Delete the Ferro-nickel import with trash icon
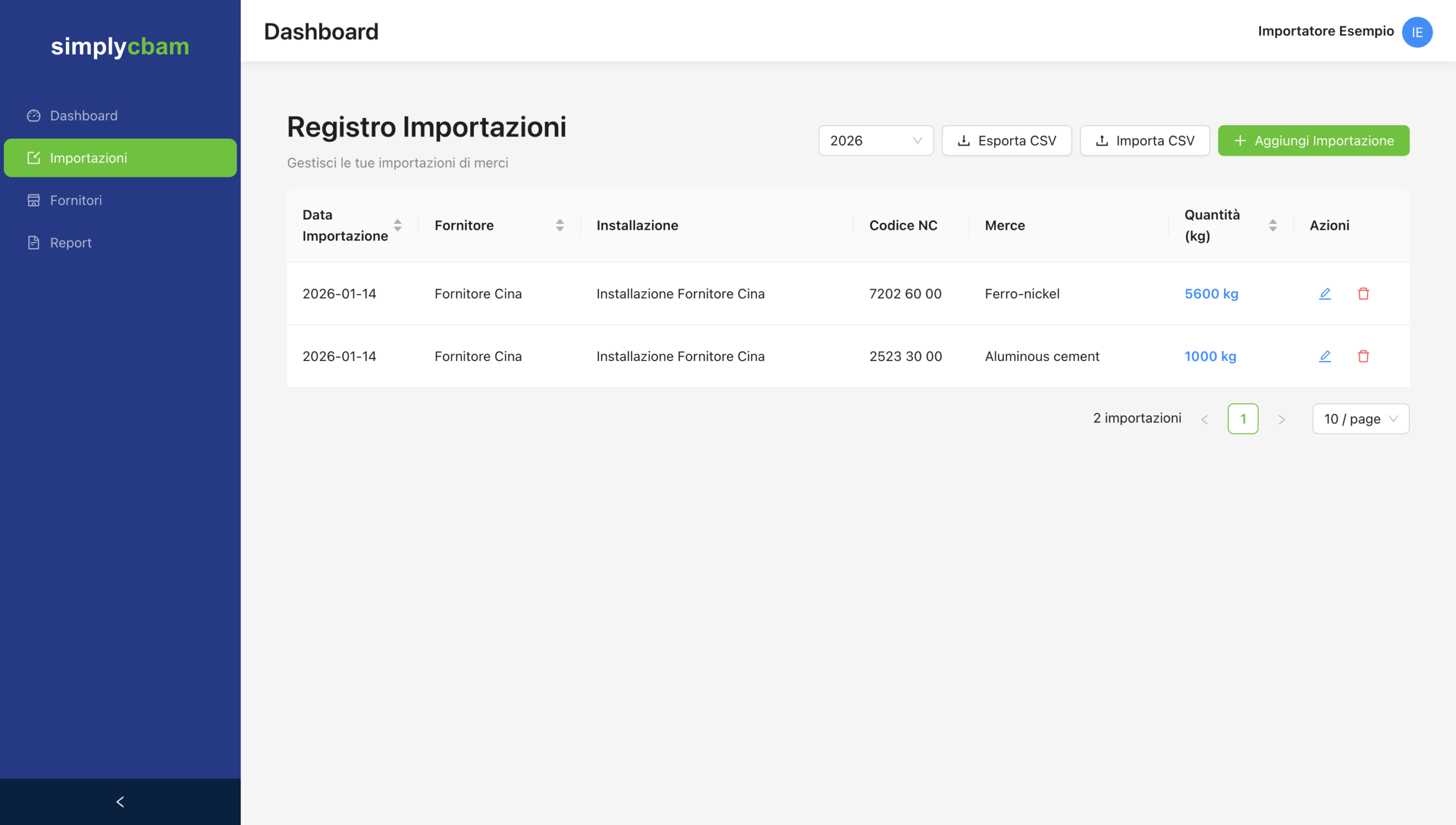The height and width of the screenshot is (825, 1456). (x=1363, y=293)
